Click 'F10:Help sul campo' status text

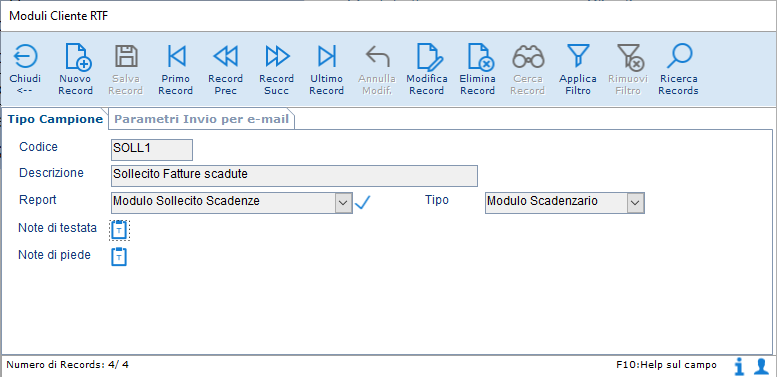(x=666, y=365)
